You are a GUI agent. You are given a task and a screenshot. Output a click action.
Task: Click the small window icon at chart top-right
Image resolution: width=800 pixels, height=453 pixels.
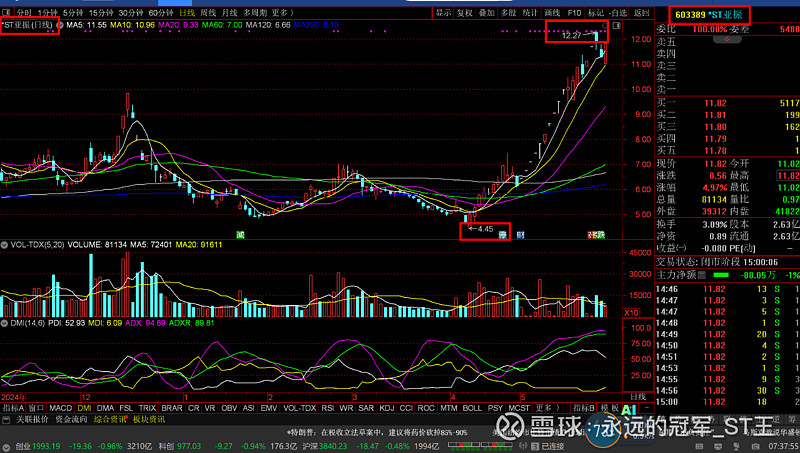617,26
